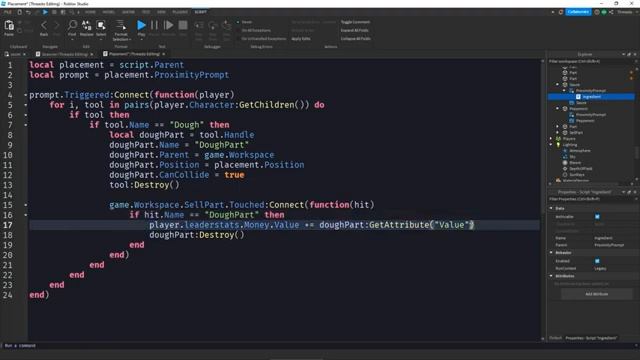Viewport: 640px width, 360px height.
Task: Collapse fold arrow on line 16
Action: click(26, 215)
